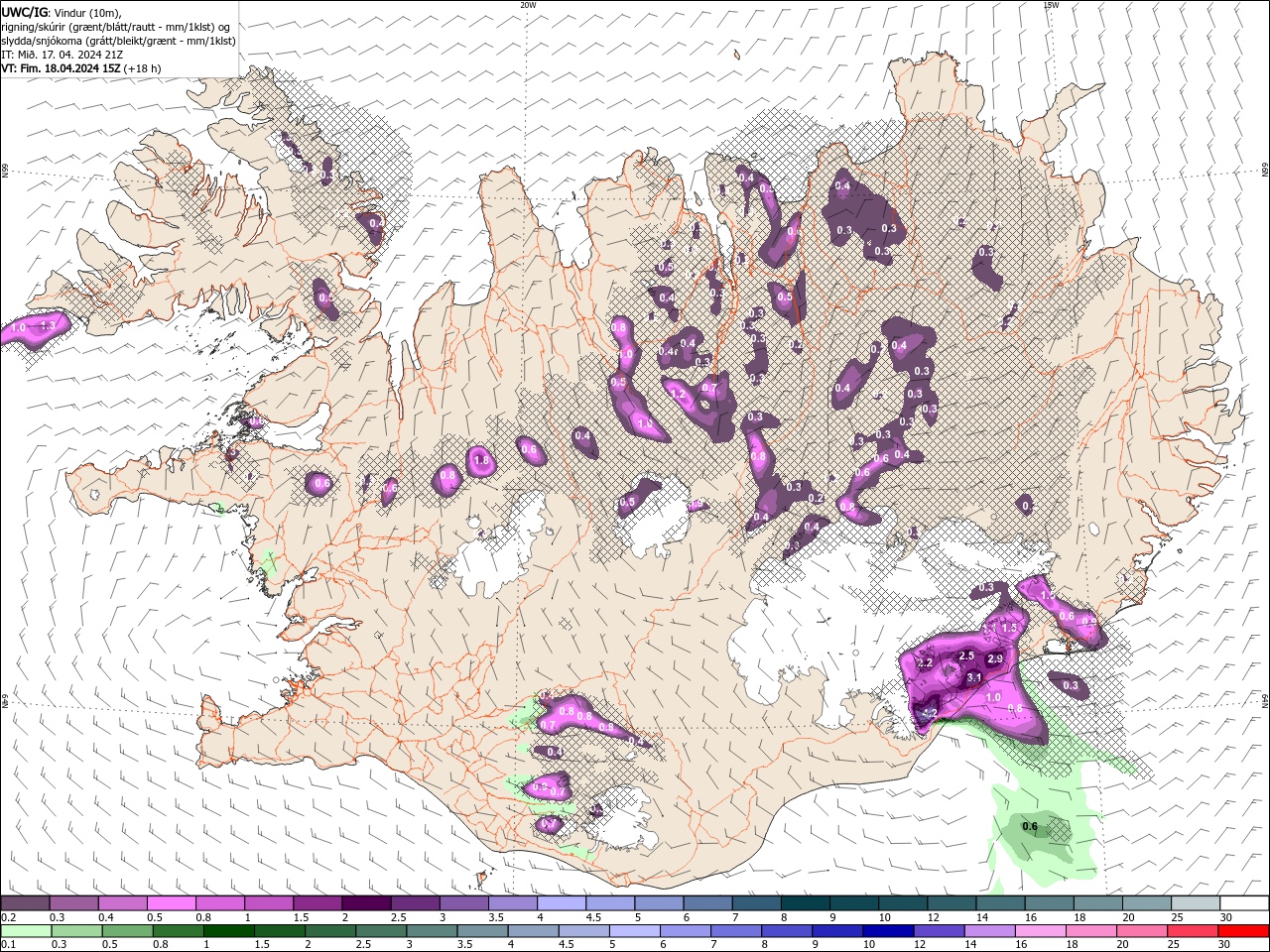The height and width of the screenshot is (952, 1270).
Task: Click the '1.3' value on the far west coast
Action: tap(47, 325)
